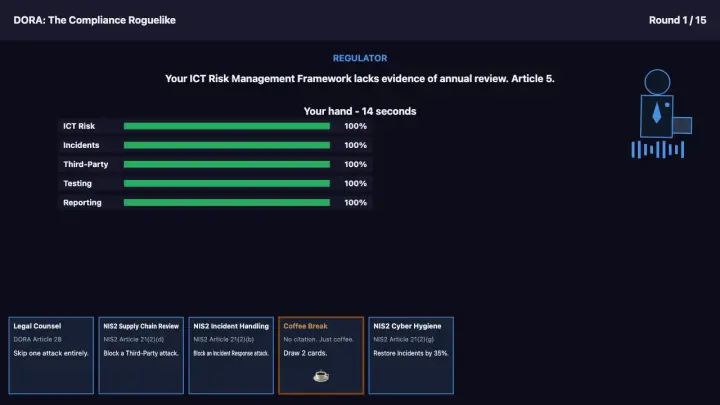Play the NIS2 Cyber Hygiene card

click(411, 355)
